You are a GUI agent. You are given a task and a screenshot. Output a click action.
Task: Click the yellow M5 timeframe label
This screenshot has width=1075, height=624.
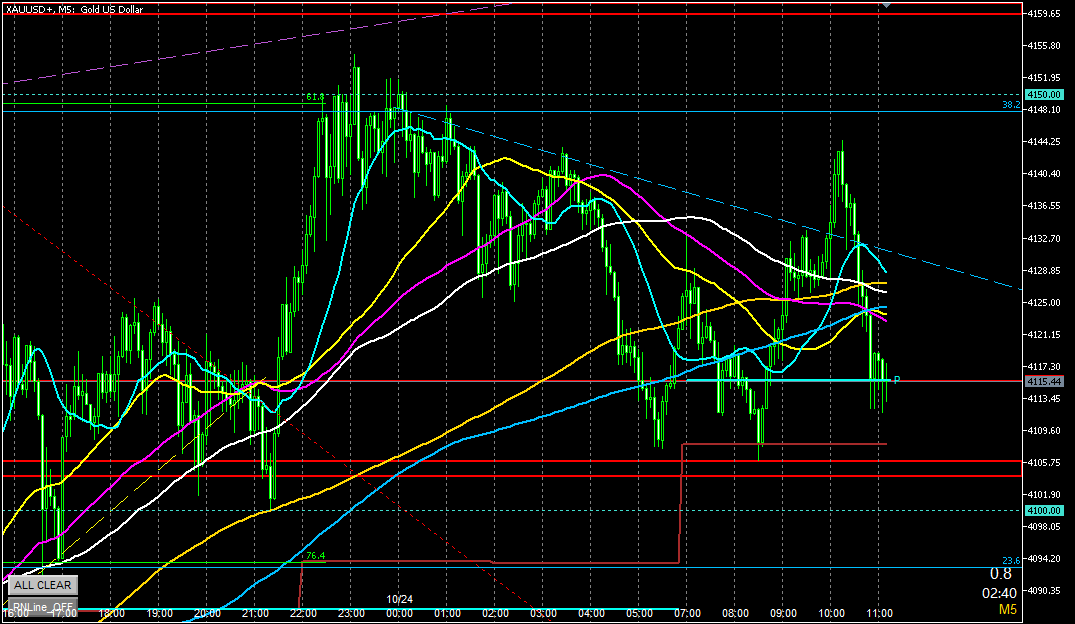(x=1008, y=609)
